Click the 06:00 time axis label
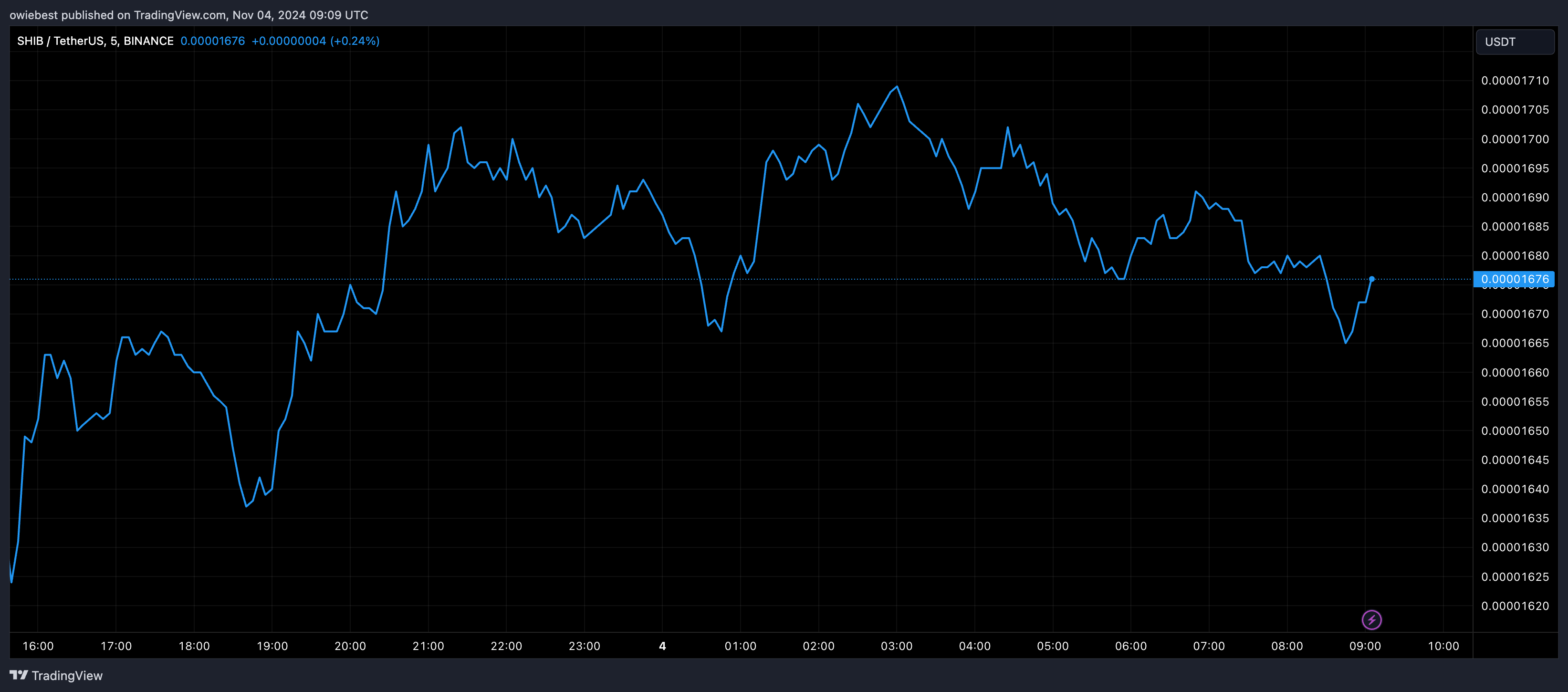The width and height of the screenshot is (1568, 692). (1131, 646)
